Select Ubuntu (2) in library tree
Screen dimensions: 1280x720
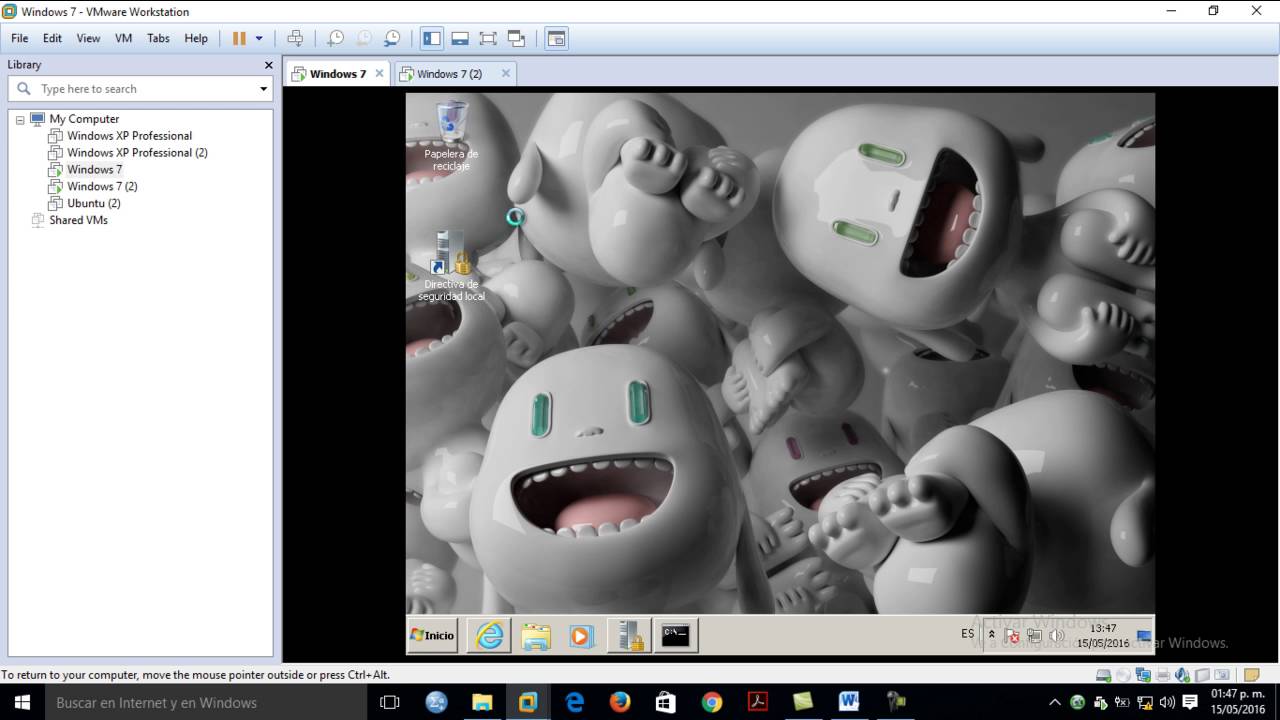pos(93,203)
